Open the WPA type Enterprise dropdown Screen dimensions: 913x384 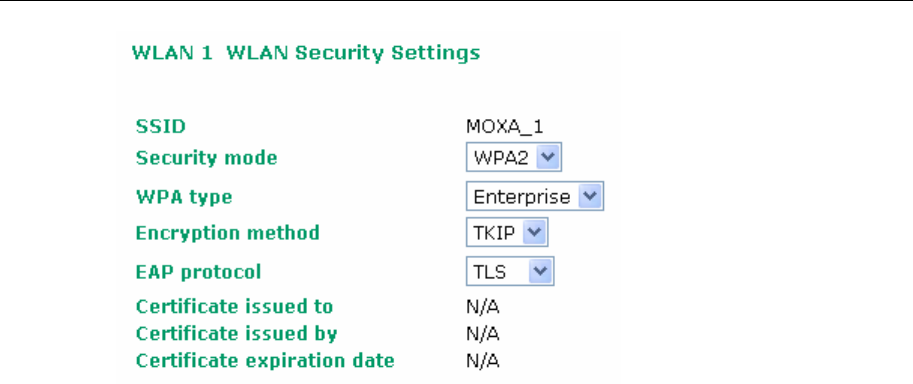pyautogui.click(x=535, y=196)
